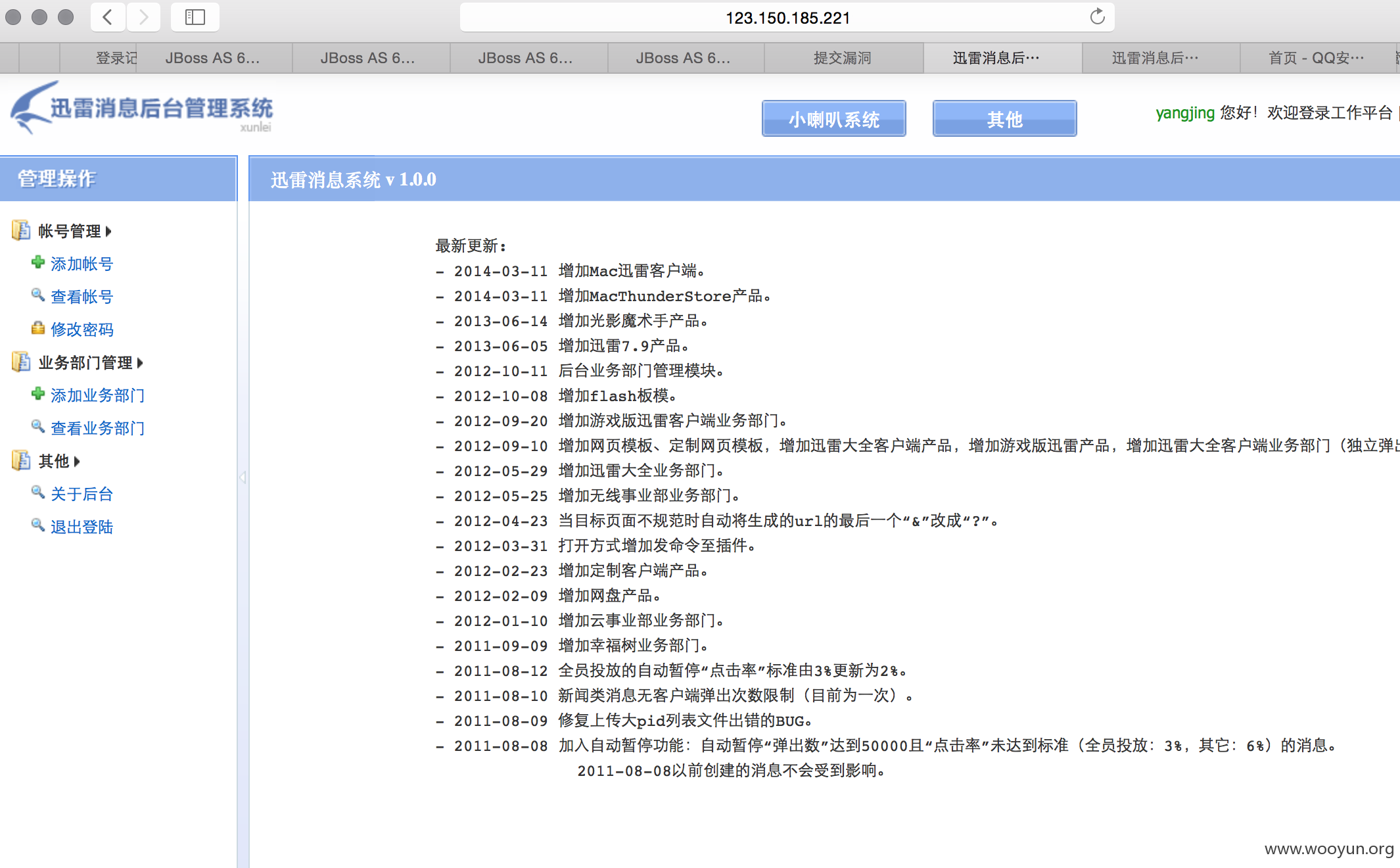Log out via the 退出登陆 link
Image resolution: width=1400 pixels, height=868 pixels.
tap(82, 527)
